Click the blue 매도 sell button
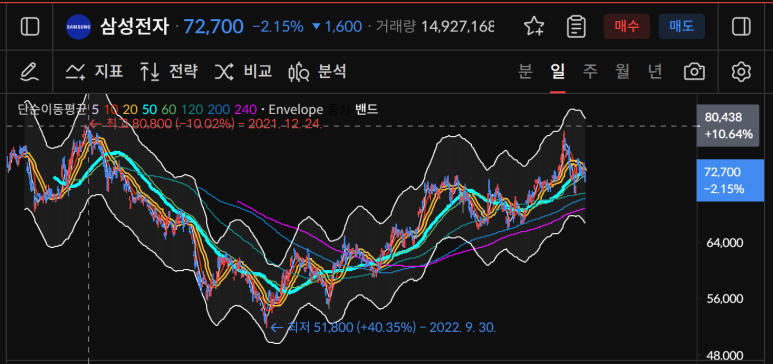The width and height of the screenshot is (773, 364). pyautogui.click(x=681, y=26)
